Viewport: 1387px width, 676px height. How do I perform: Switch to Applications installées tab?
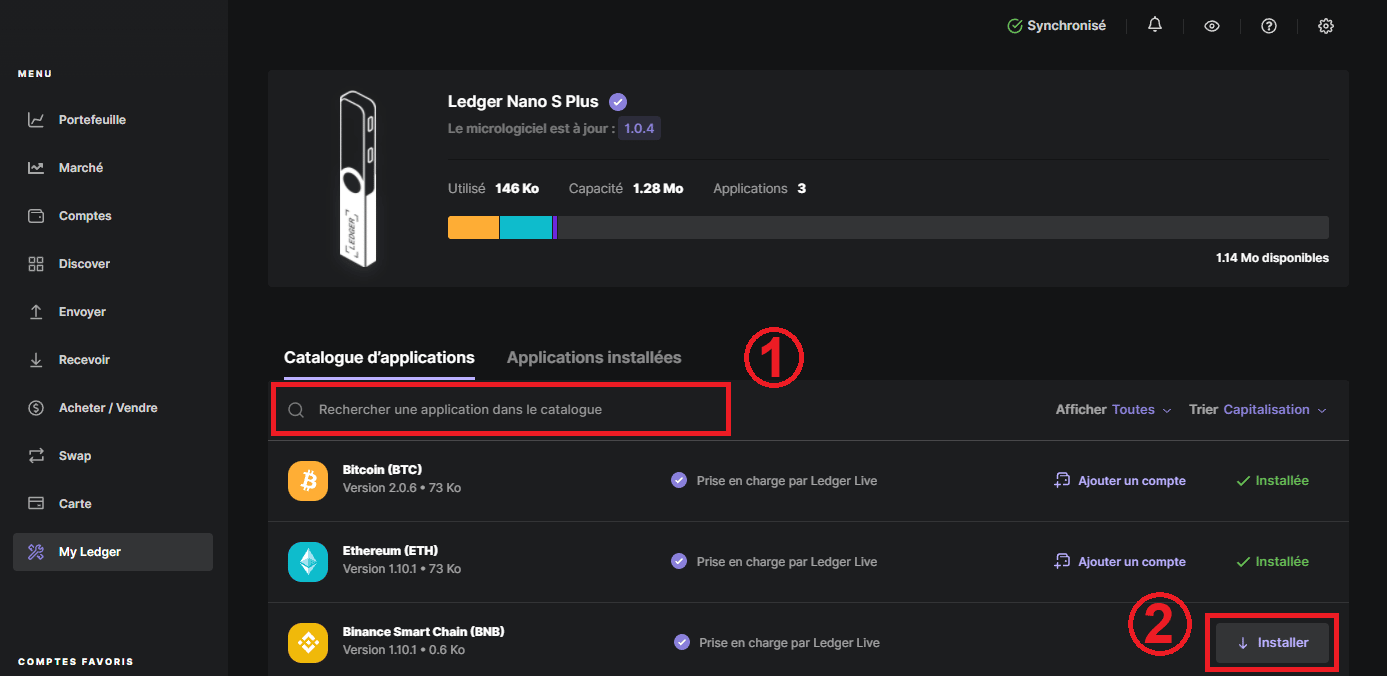click(594, 358)
